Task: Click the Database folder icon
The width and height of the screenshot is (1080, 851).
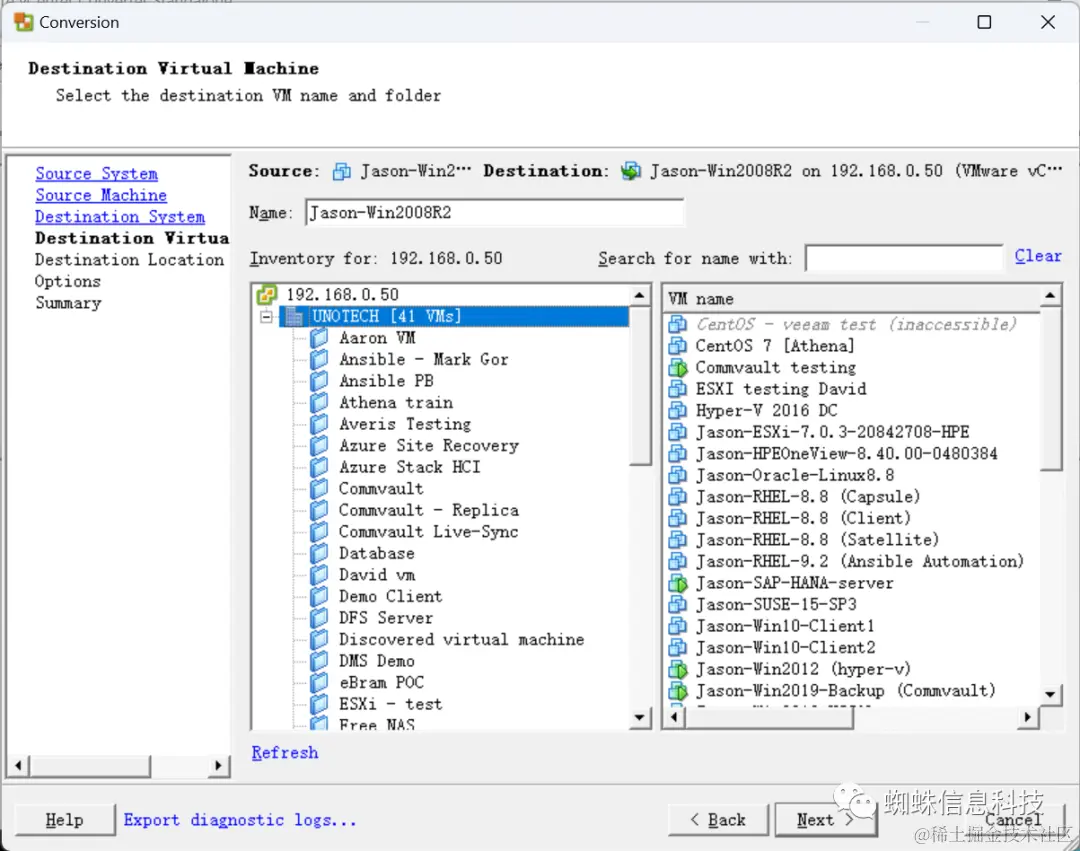Action: click(319, 554)
